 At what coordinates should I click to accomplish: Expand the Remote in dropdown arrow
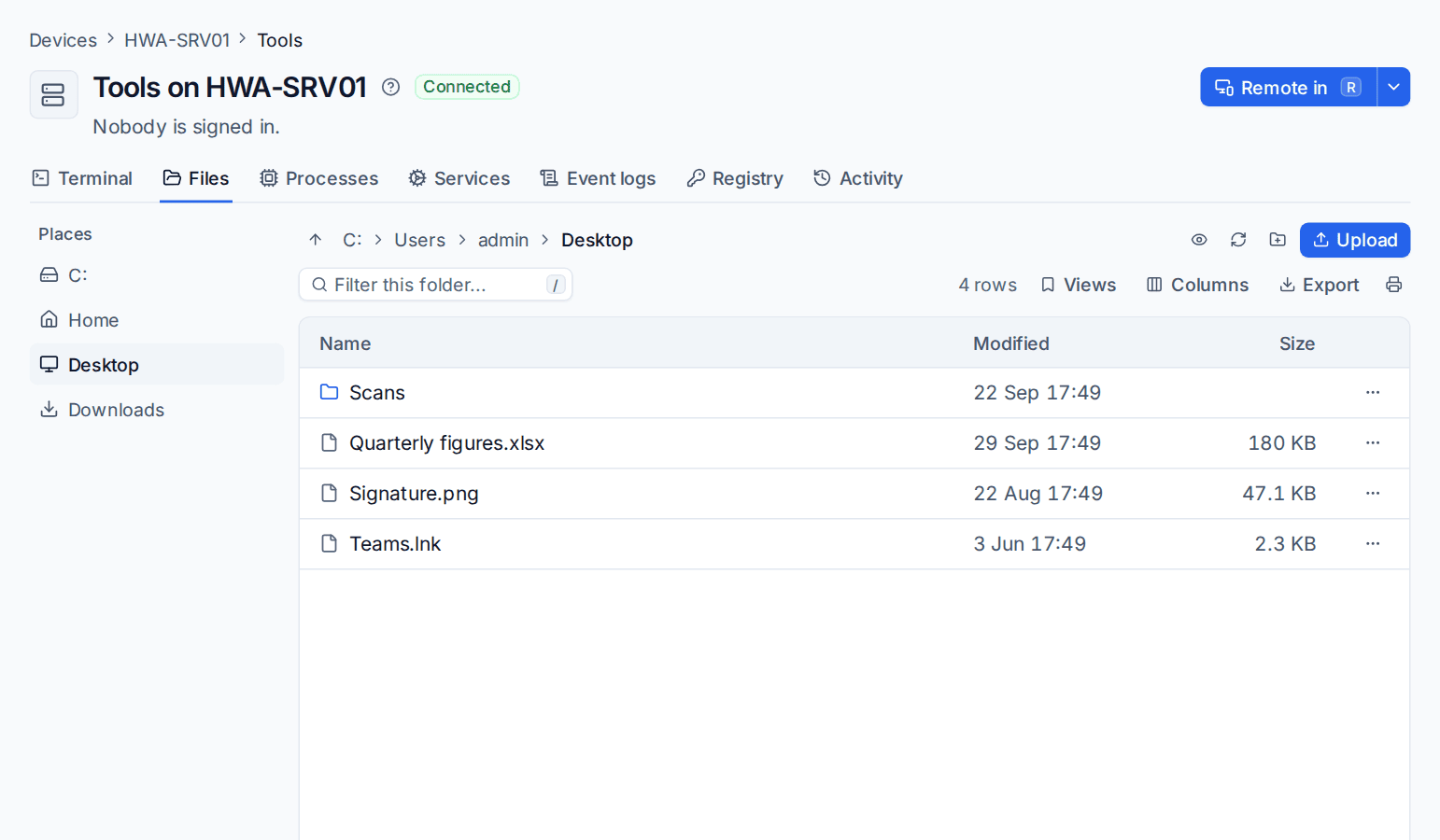(x=1393, y=87)
